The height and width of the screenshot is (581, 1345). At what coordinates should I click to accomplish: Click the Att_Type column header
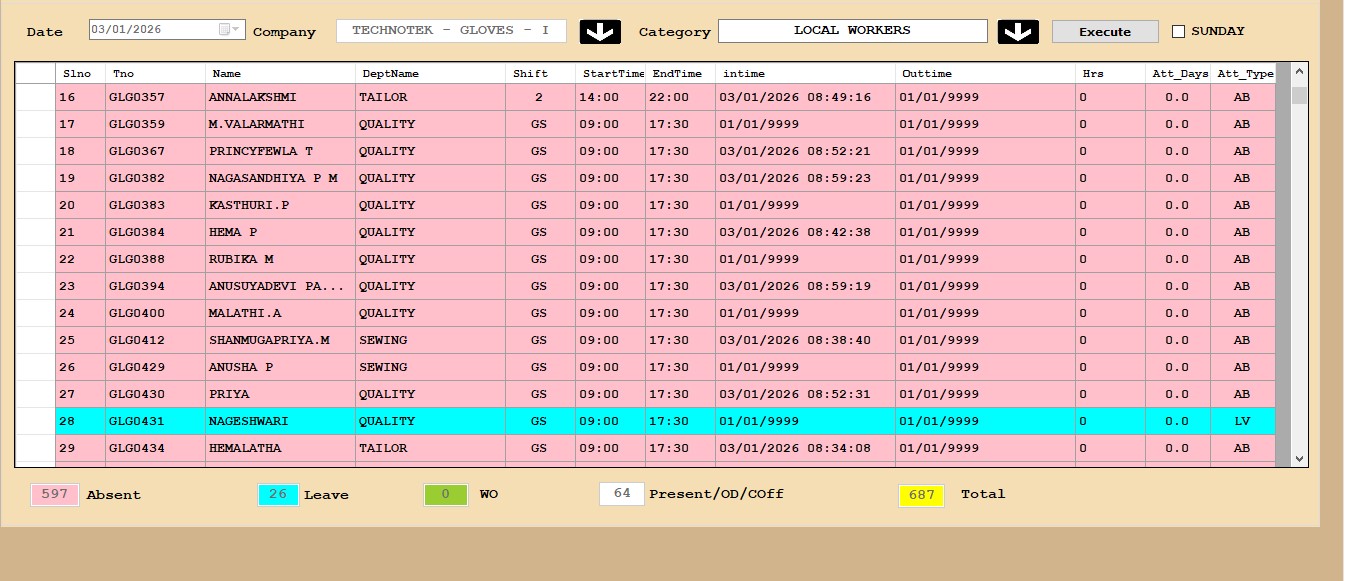1244,73
